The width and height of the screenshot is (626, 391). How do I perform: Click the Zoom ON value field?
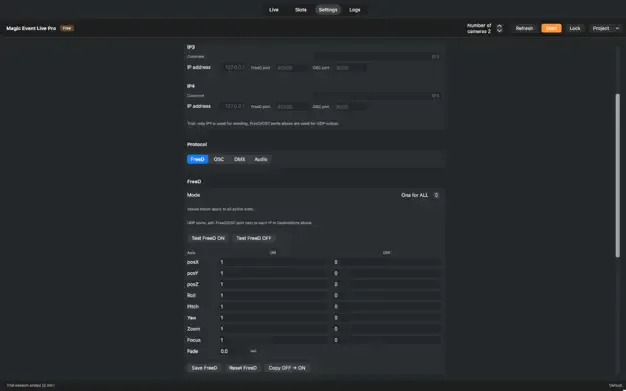pyautogui.click(x=273, y=329)
